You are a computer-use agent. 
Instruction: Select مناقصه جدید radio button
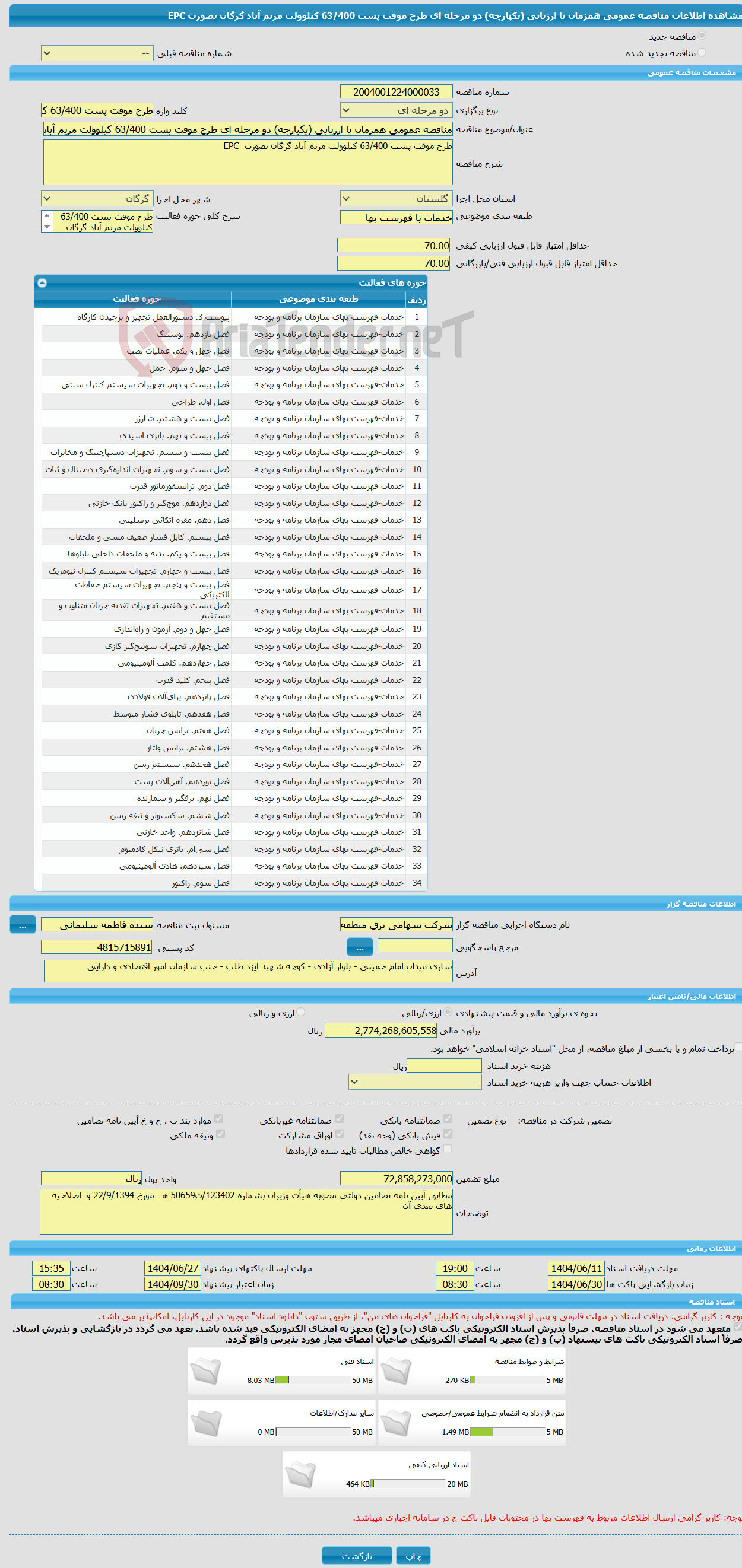point(702,36)
